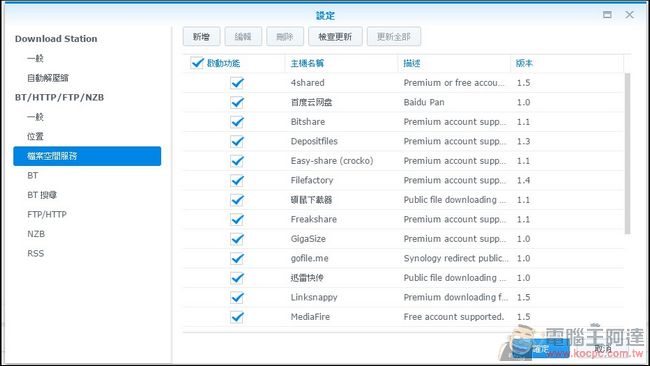This screenshot has width=650, height=366.
Task: Toggle the Linksnappy row checkbox
Action: (x=237, y=297)
